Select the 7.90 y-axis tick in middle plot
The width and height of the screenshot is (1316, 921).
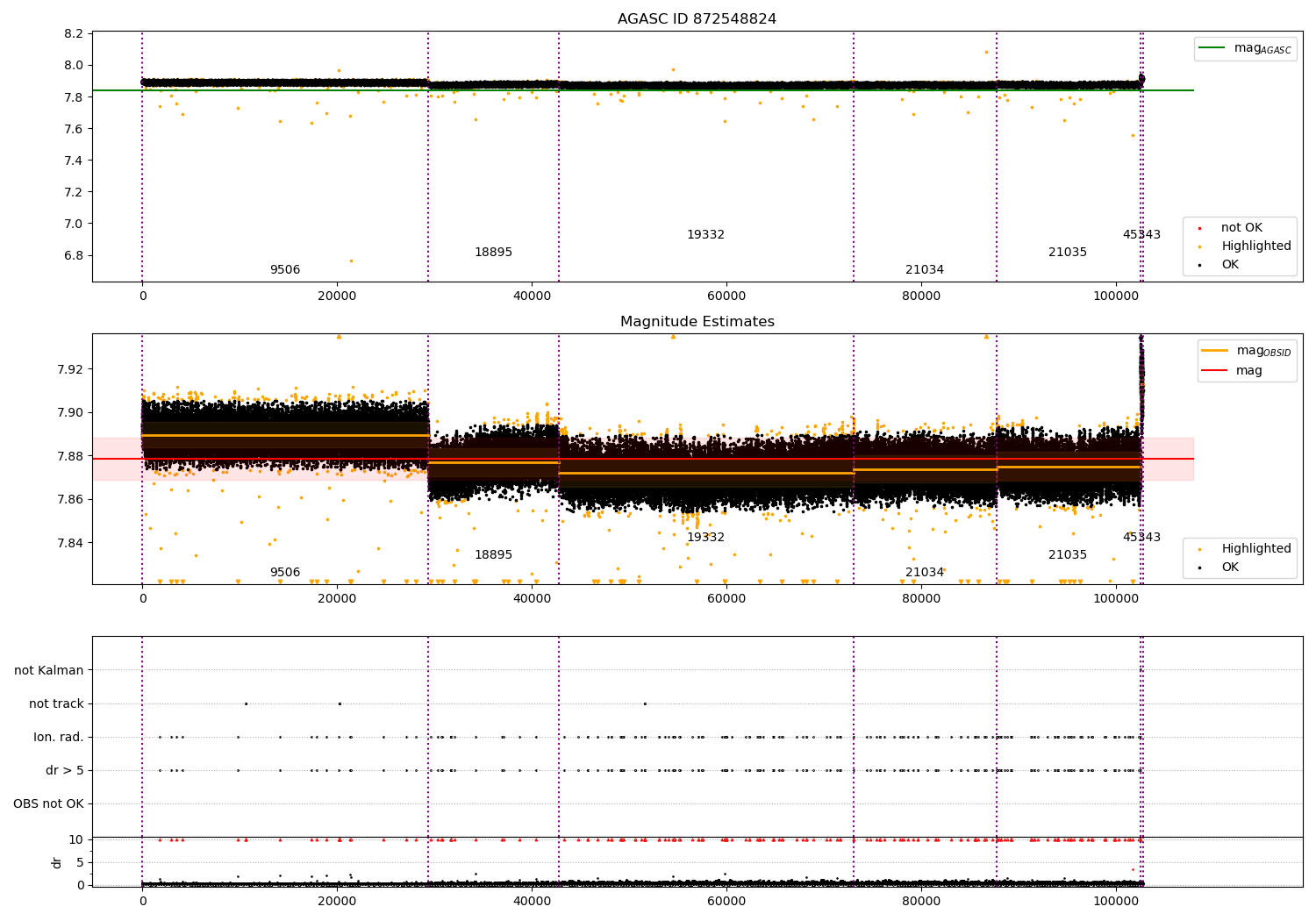click(x=71, y=413)
